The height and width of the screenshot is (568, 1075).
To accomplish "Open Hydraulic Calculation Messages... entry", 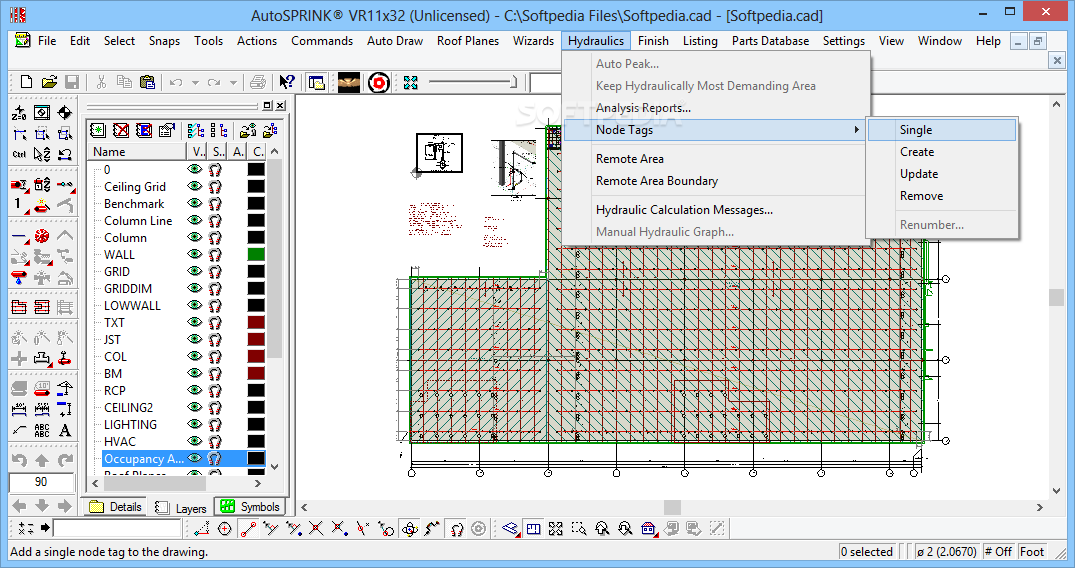I will pos(684,210).
